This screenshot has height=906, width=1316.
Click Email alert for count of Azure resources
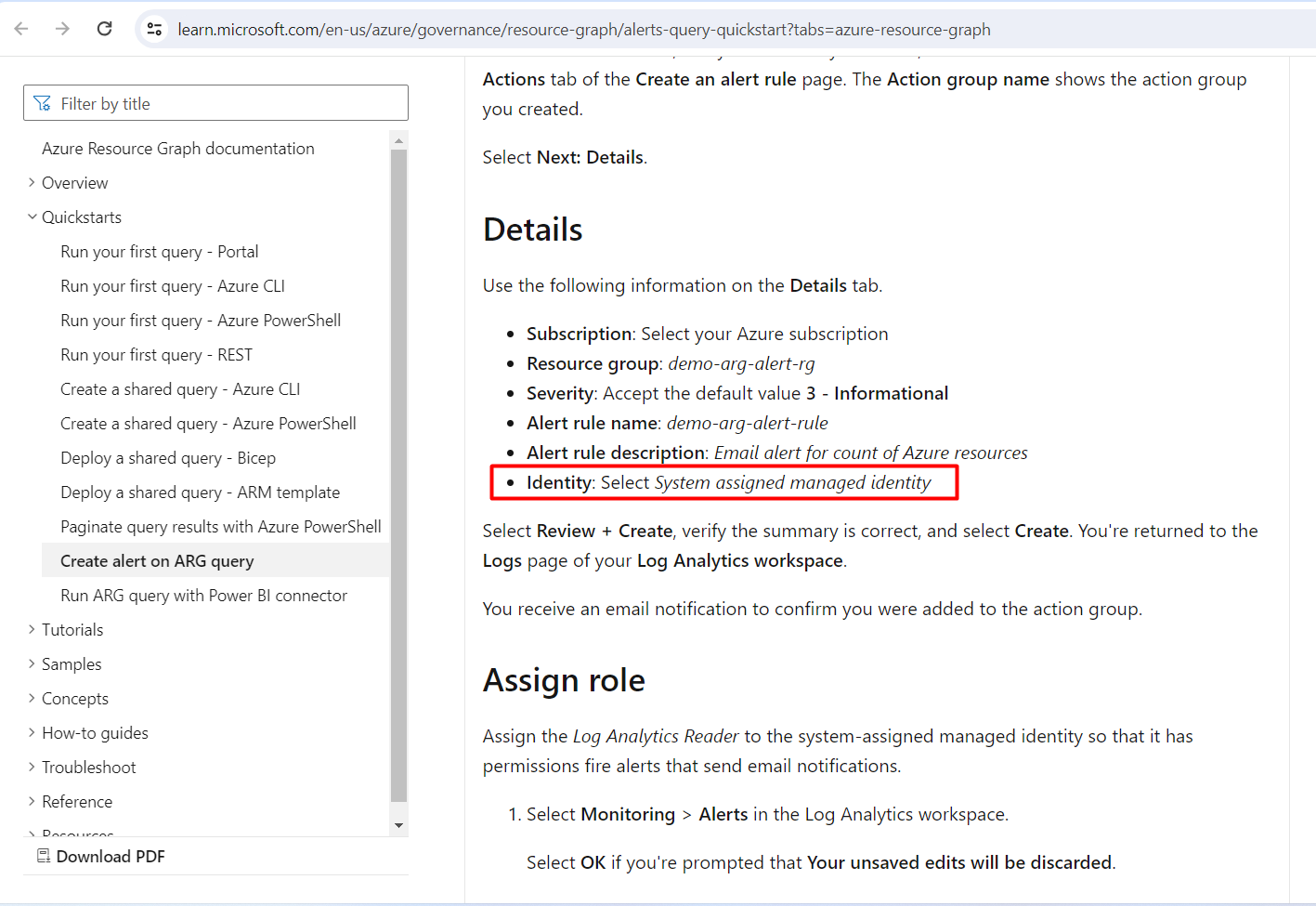[x=871, y=453]
